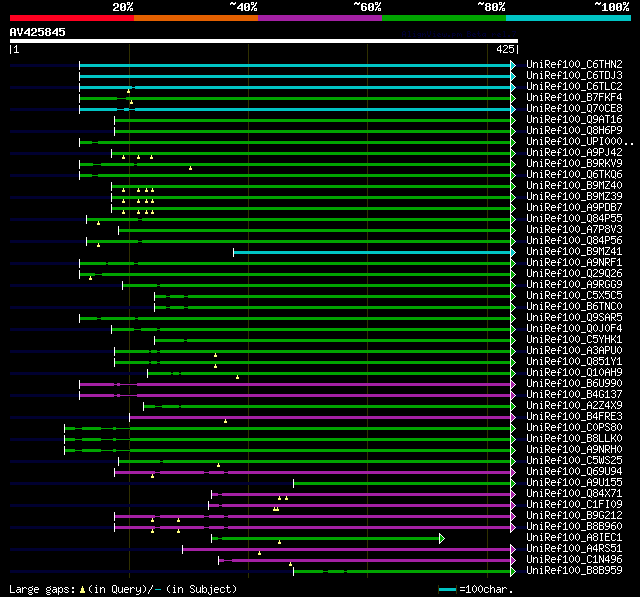Screen dimensions: 640x597
Task: Click the AV425845 query name
Action: click(38, 32)
